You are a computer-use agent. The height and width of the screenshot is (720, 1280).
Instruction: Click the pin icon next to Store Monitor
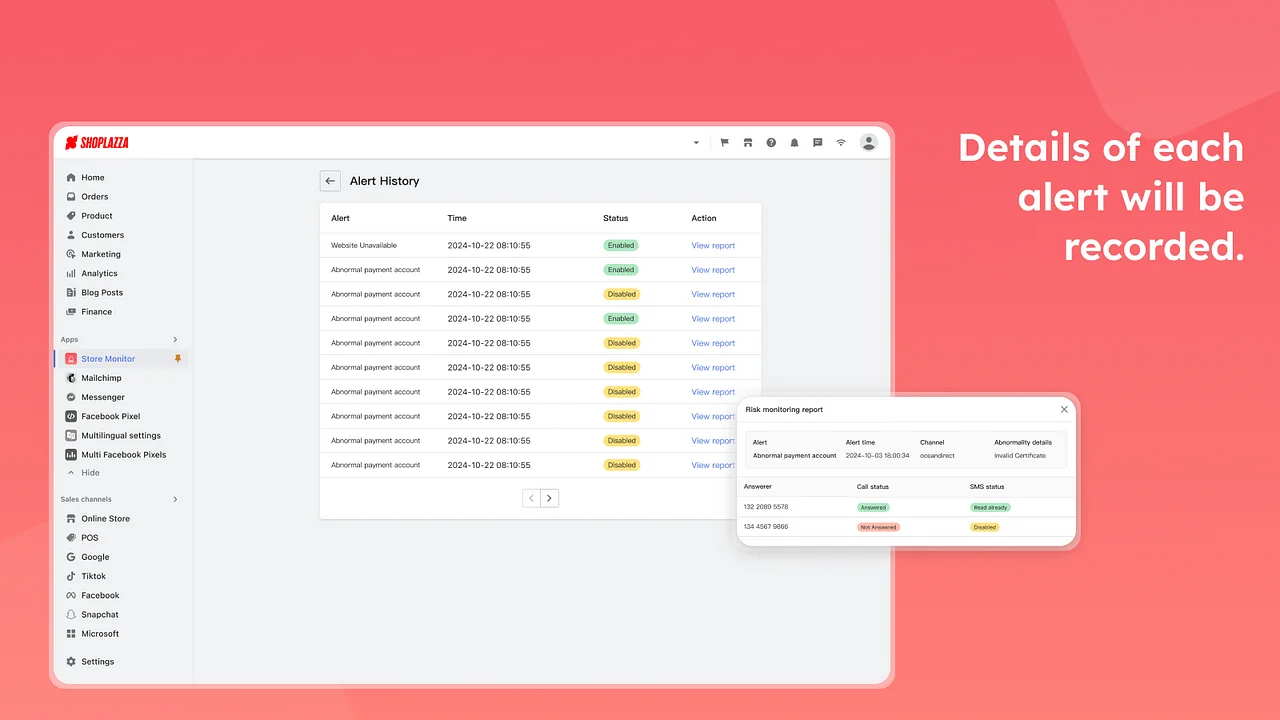click(x=178, y=358)
